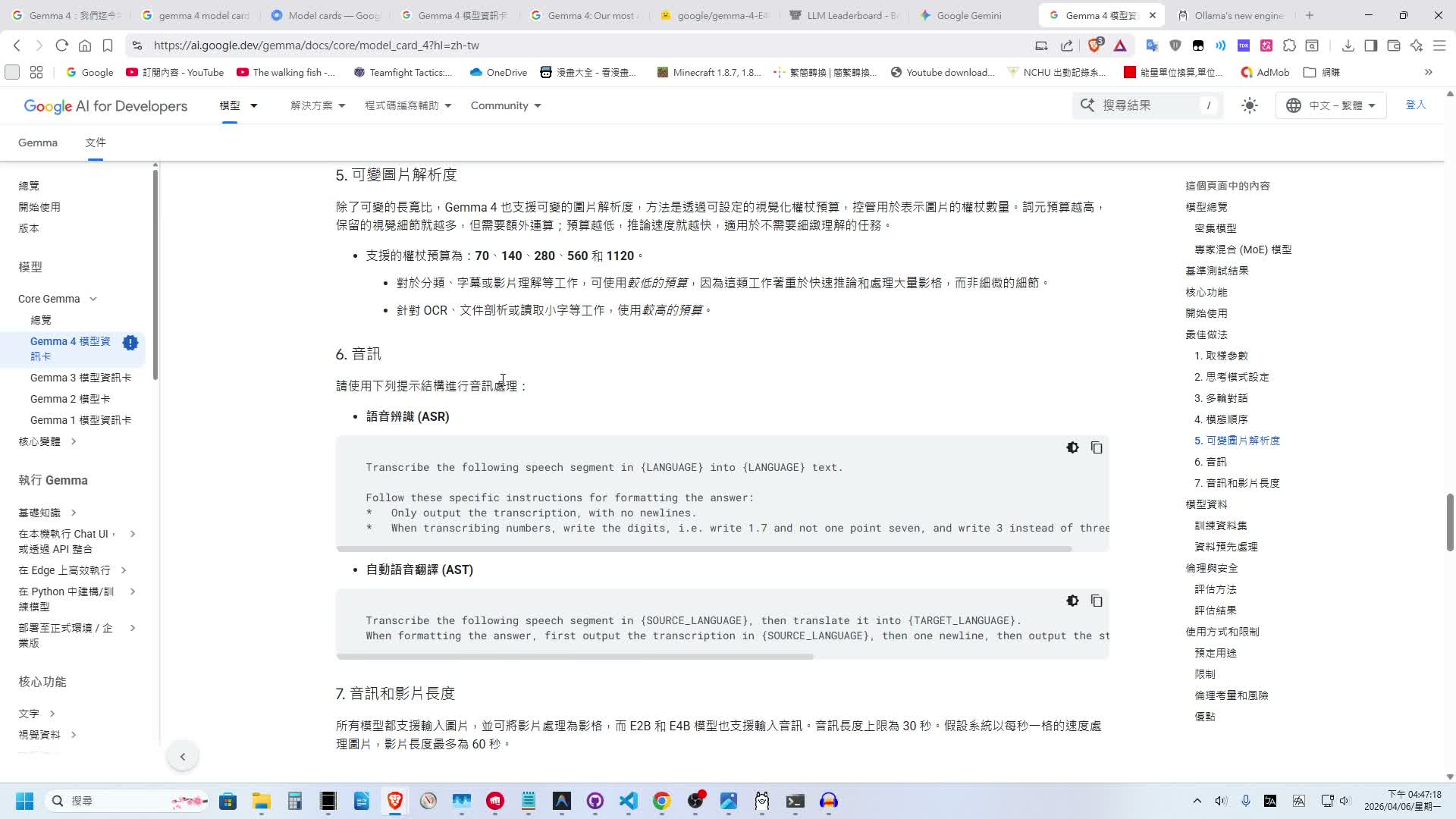Click horizontal scrollbar of AST code block
Viewport: 1456px width, 819px height.
[x=575, y=656]
